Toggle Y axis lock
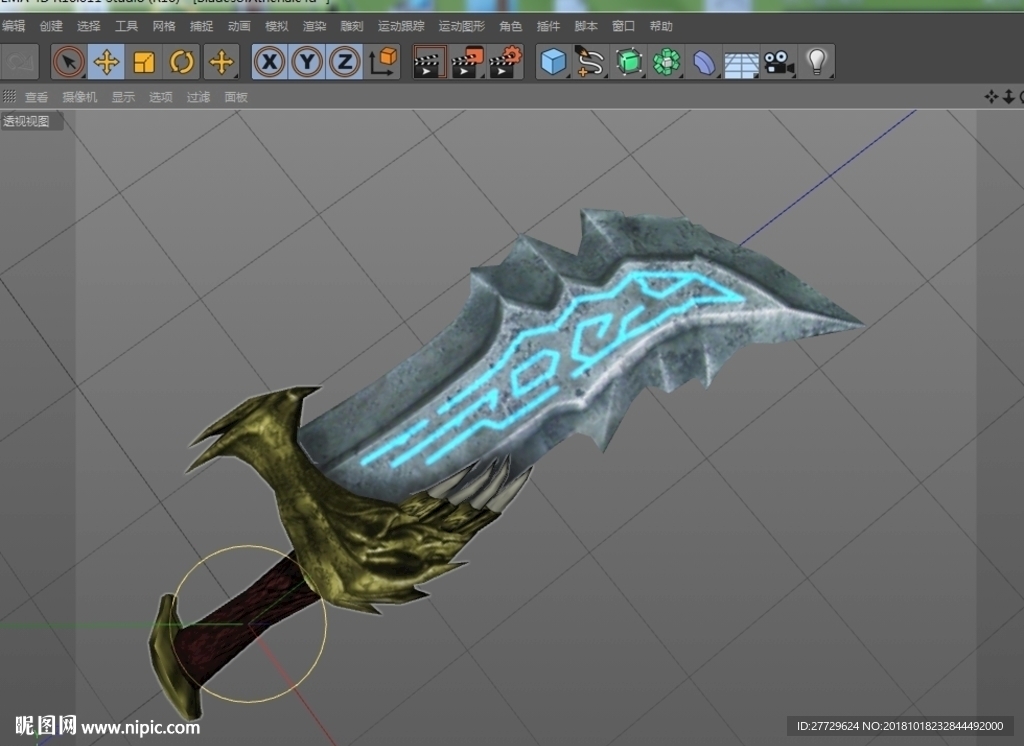 (308, 63)
